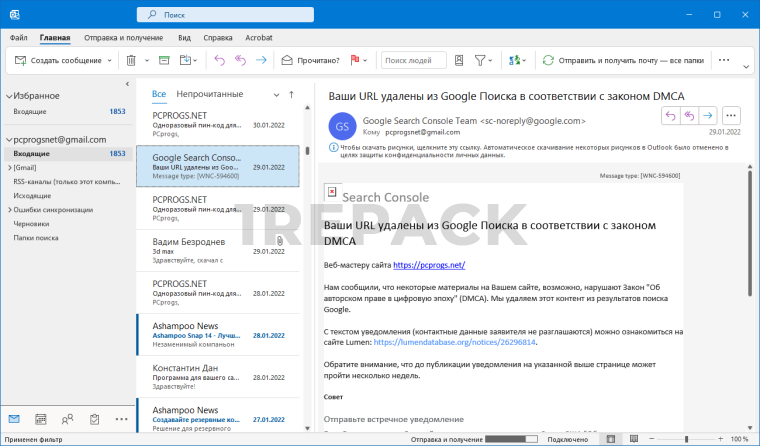
Task: Click the Reply All icon in message header
Action: coord(689,115)
